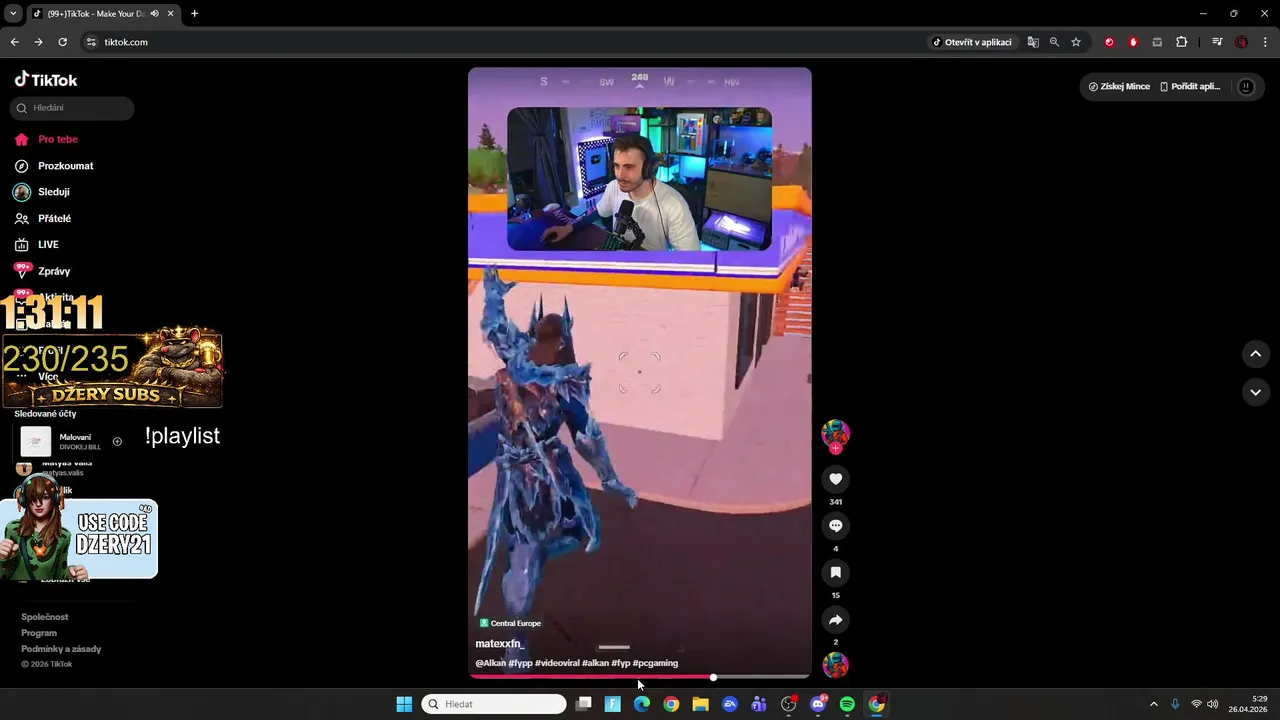The image size is (1280, 720).
Task: Click the Central Europe location tag
Action: click(510, 623)
